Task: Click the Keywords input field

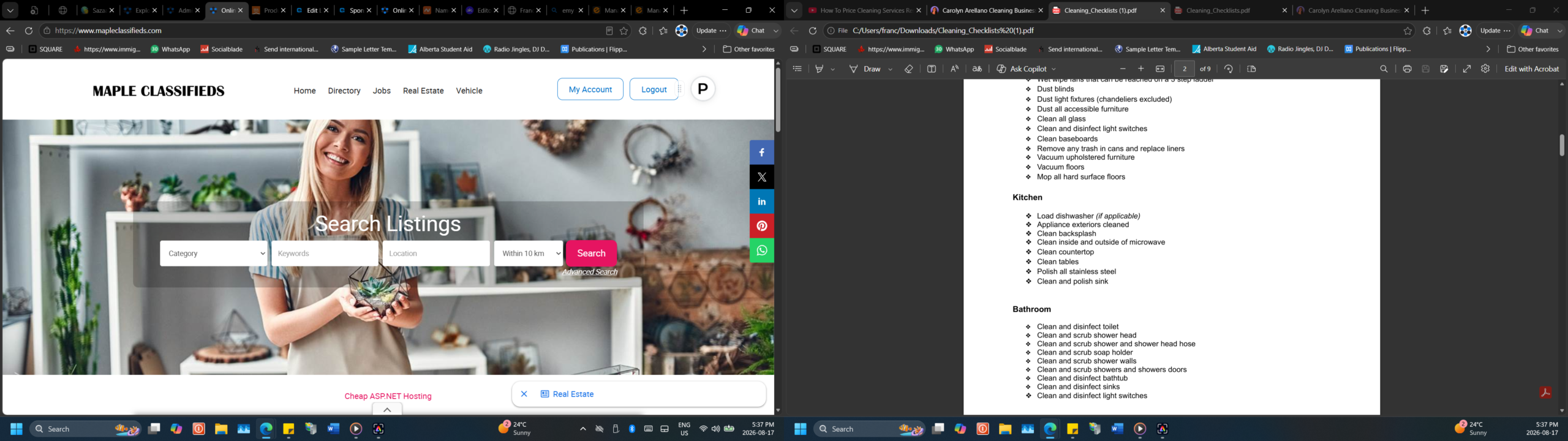Action: (325, 254)
